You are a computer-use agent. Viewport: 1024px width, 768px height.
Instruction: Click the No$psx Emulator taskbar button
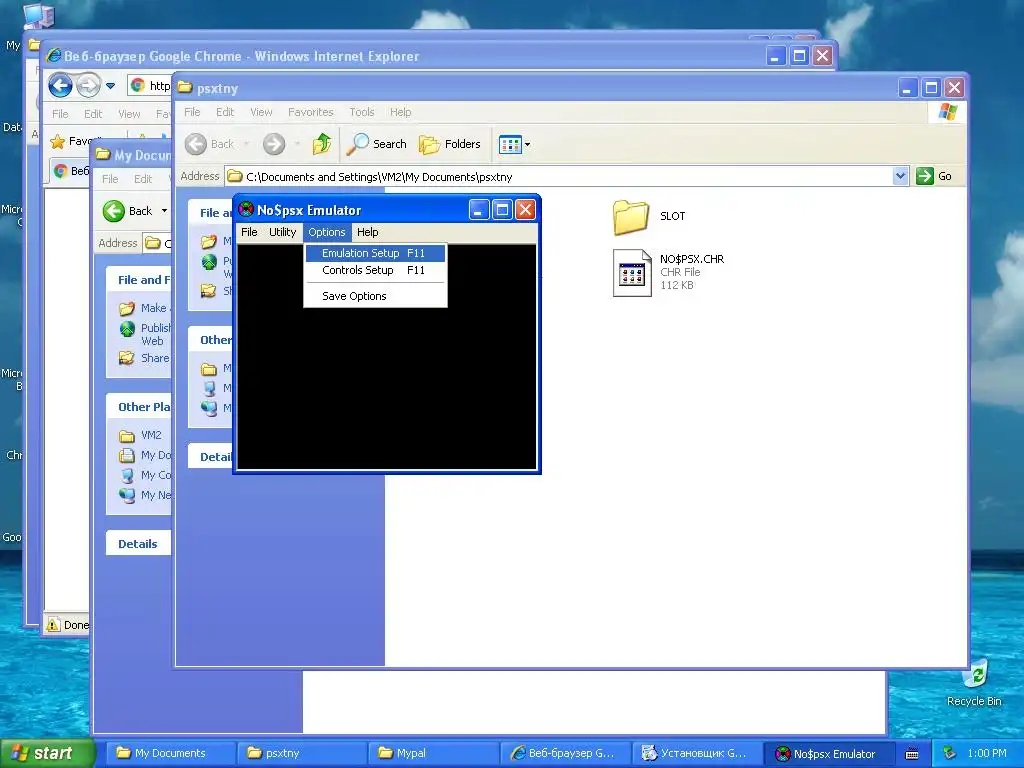tap(829, 753)
